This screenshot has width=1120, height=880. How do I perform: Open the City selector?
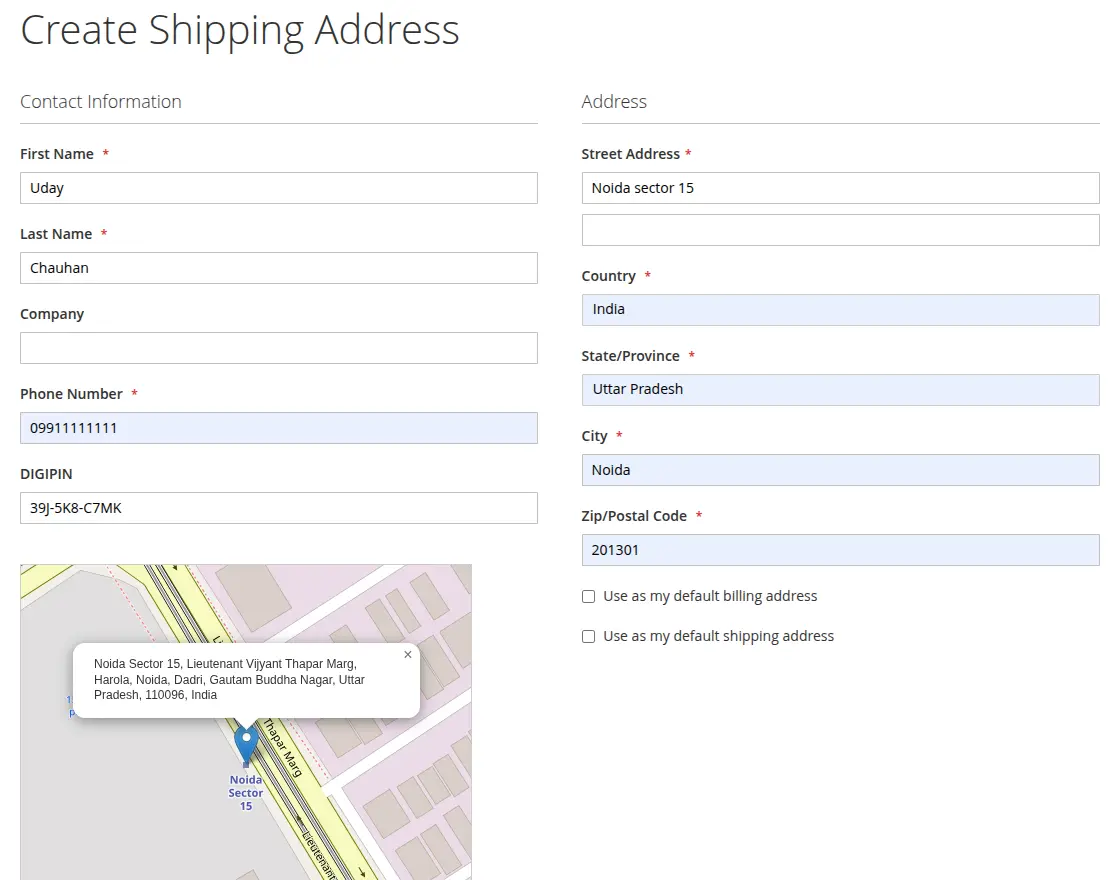pos(840,470)
